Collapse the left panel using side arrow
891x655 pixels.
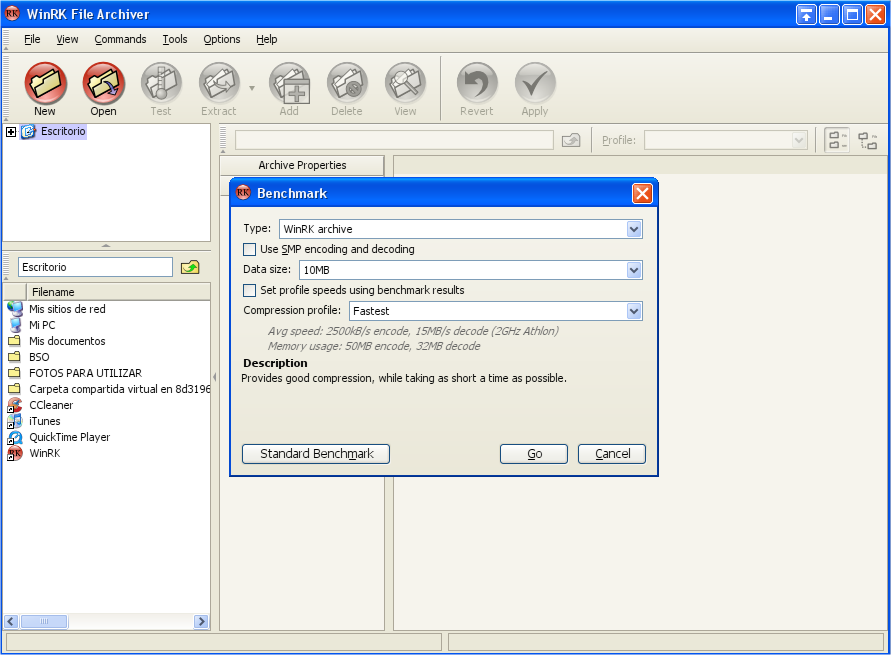click(214, 377)
